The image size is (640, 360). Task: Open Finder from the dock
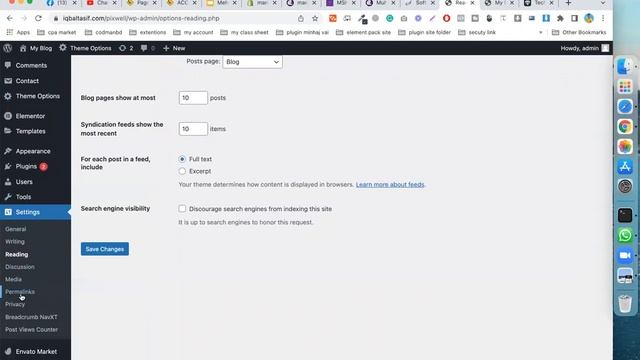624,67
